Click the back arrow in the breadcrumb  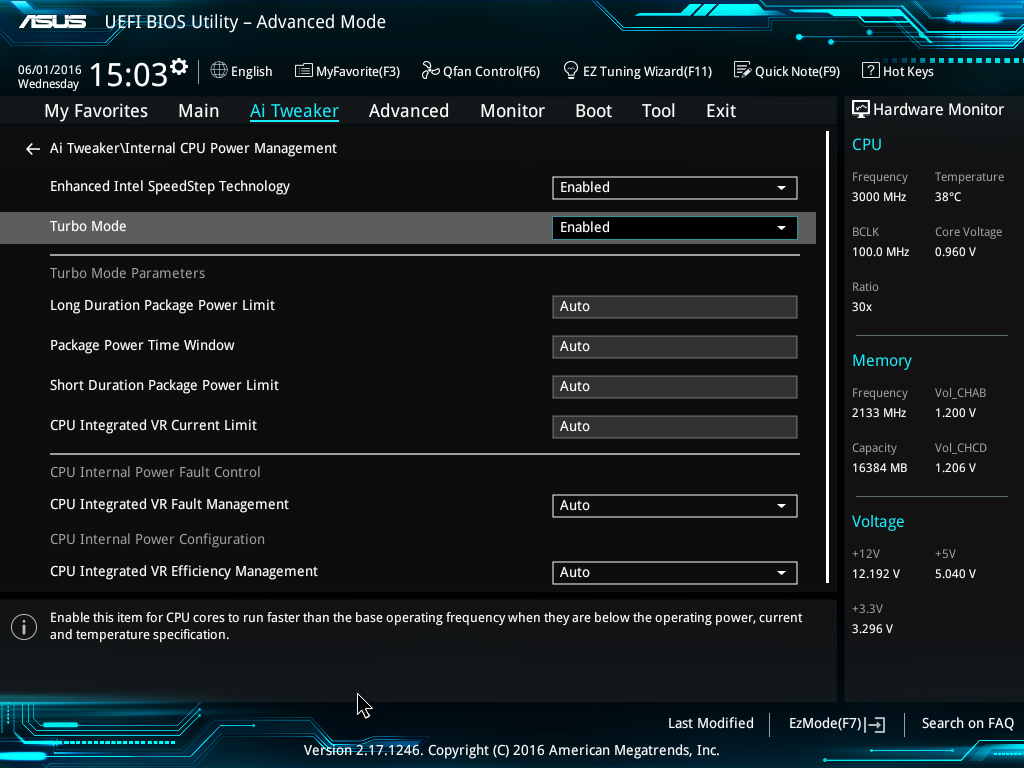coord(33,150)
